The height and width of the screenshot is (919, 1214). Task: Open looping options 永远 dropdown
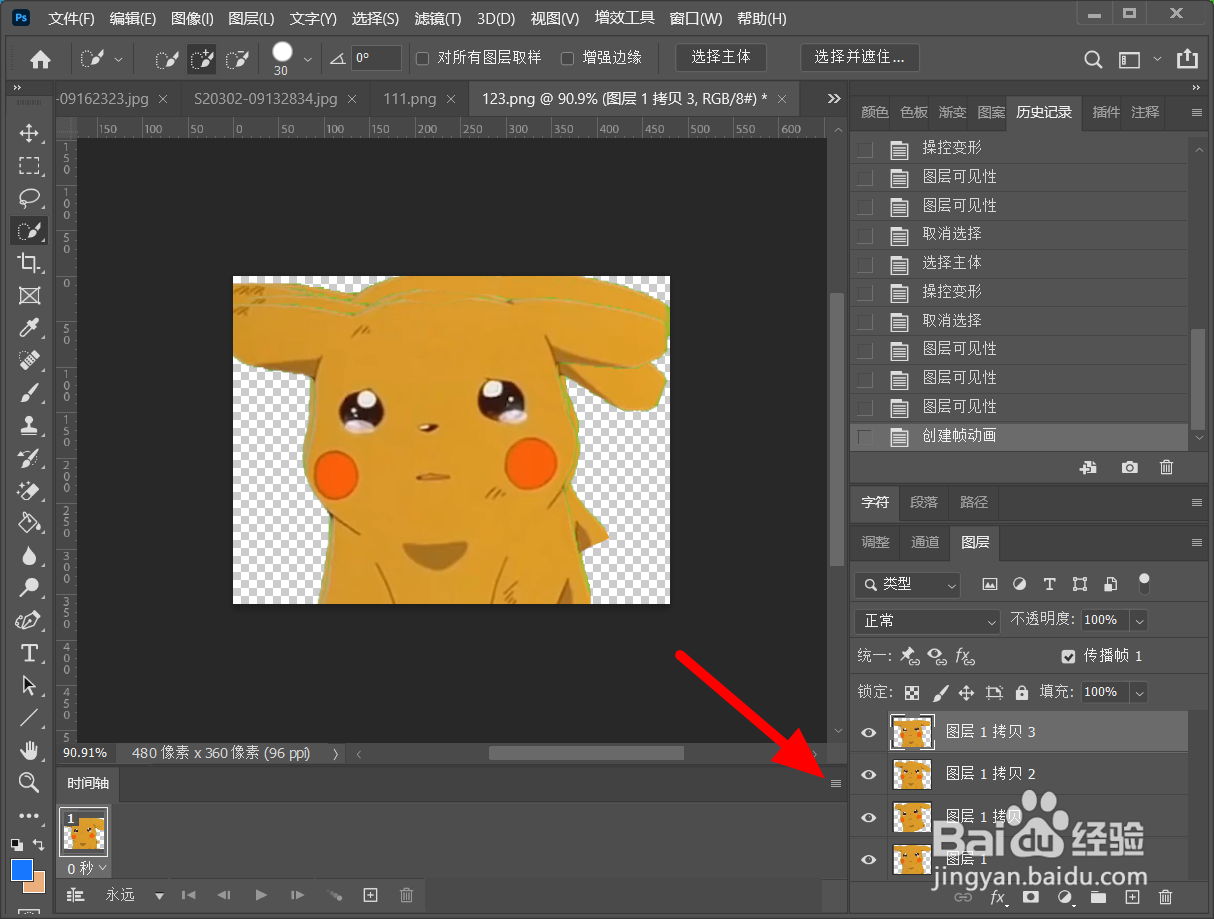[134, 895]
